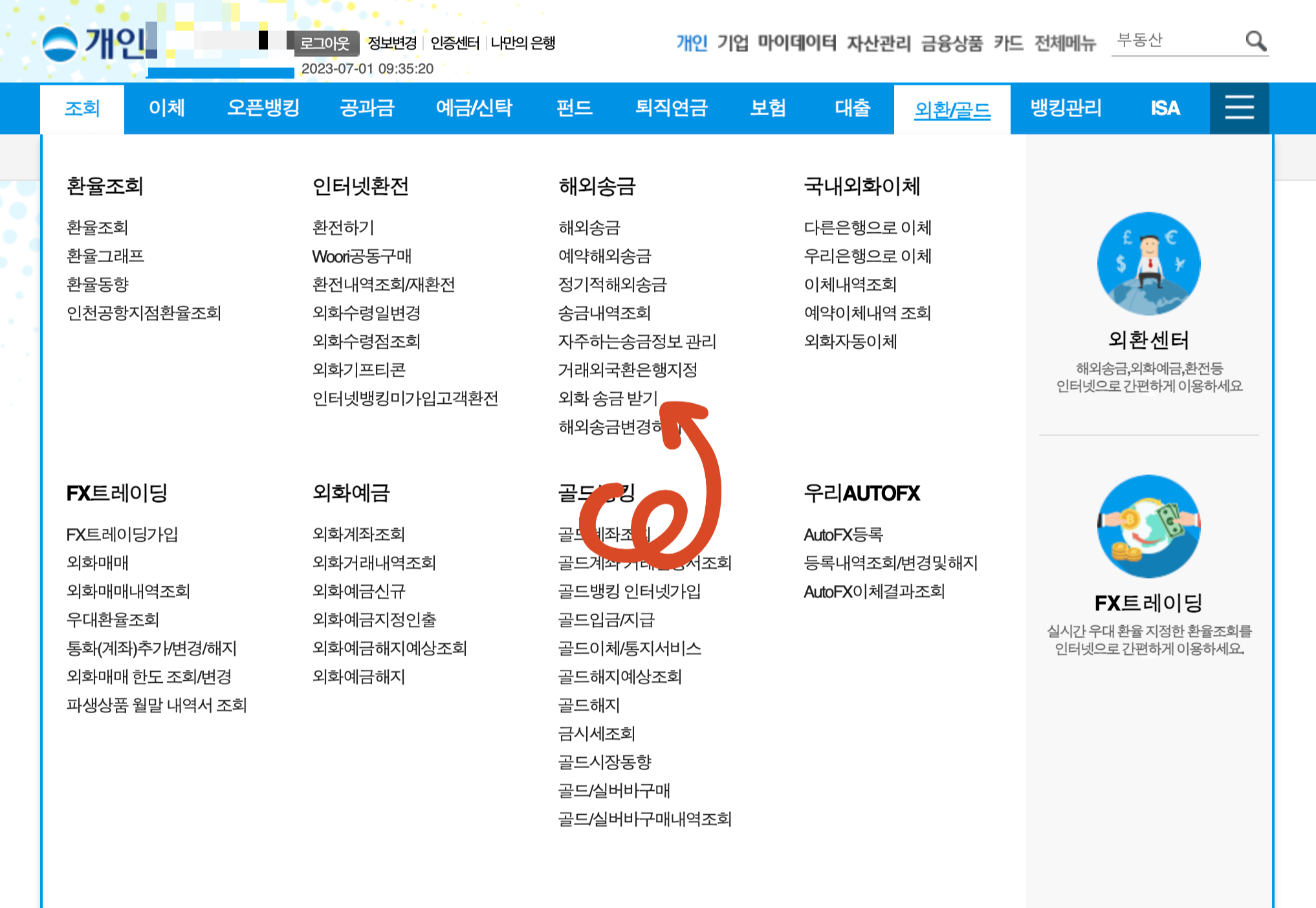Click the FX트레이딩 money exchange icon
Screen dimensions: 1316x908
click(x=1148, y=526)
